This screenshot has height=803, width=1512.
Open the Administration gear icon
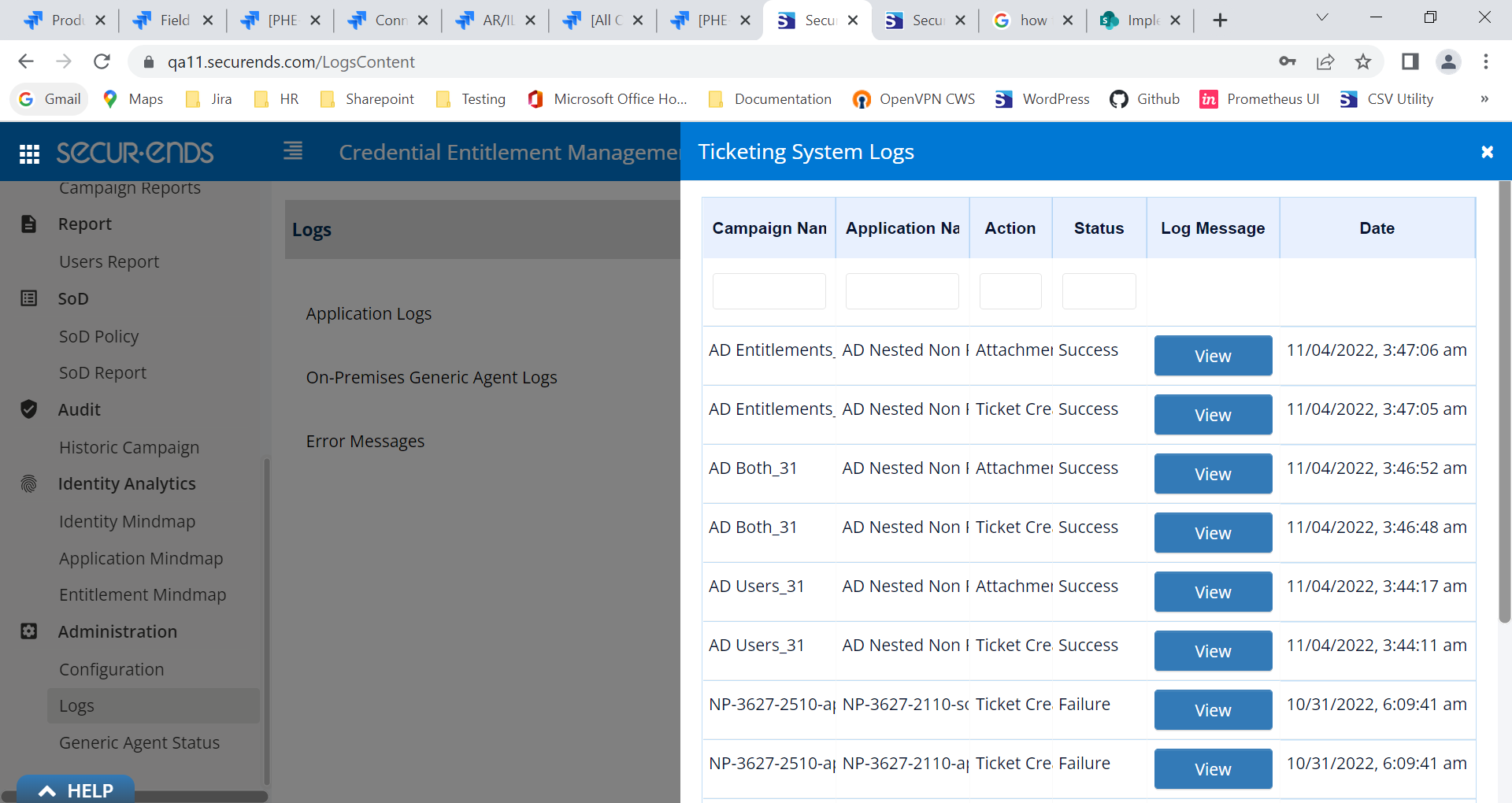pos(29,631)
